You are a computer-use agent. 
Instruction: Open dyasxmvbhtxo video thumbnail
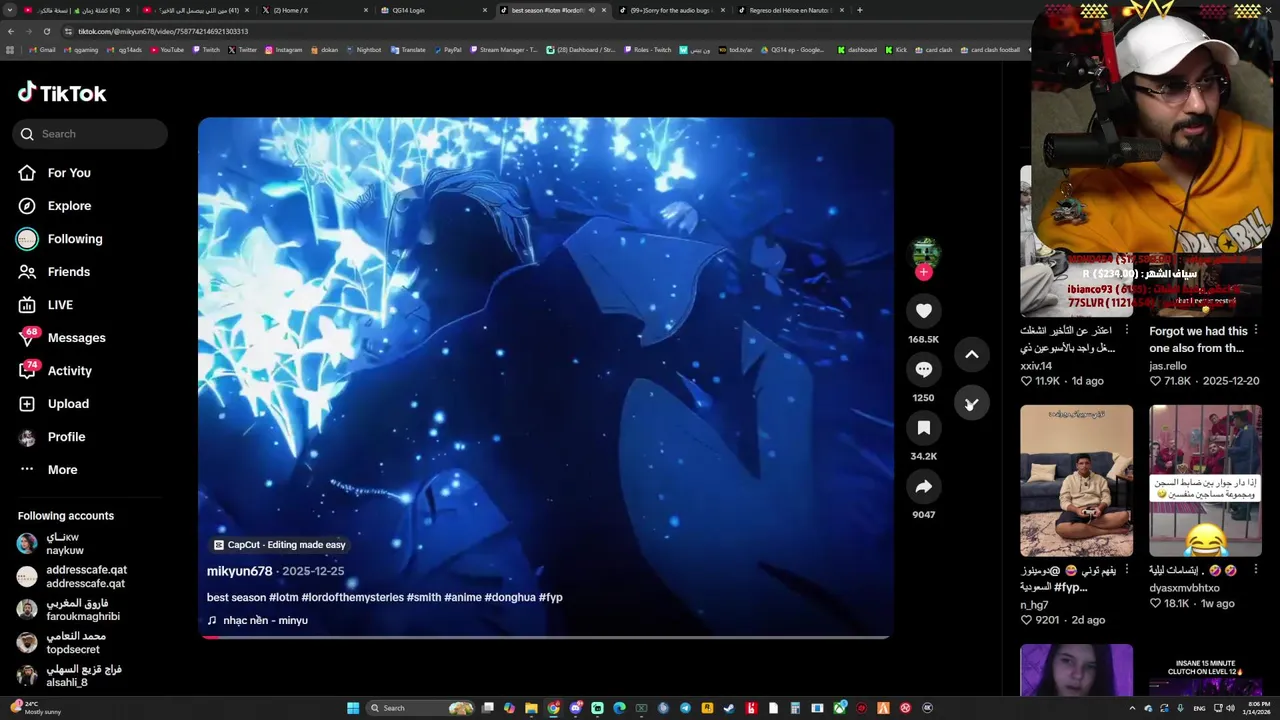coord(1205,480)
